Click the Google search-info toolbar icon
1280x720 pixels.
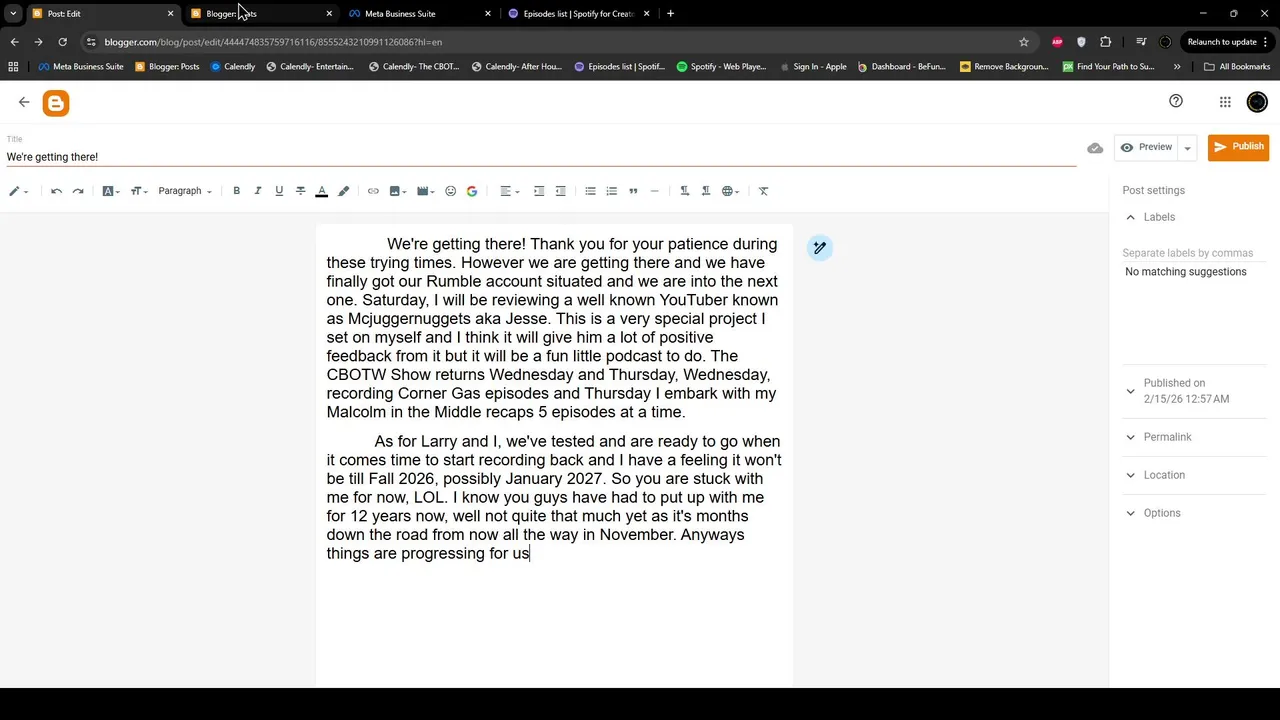click(x=472, y=191)
